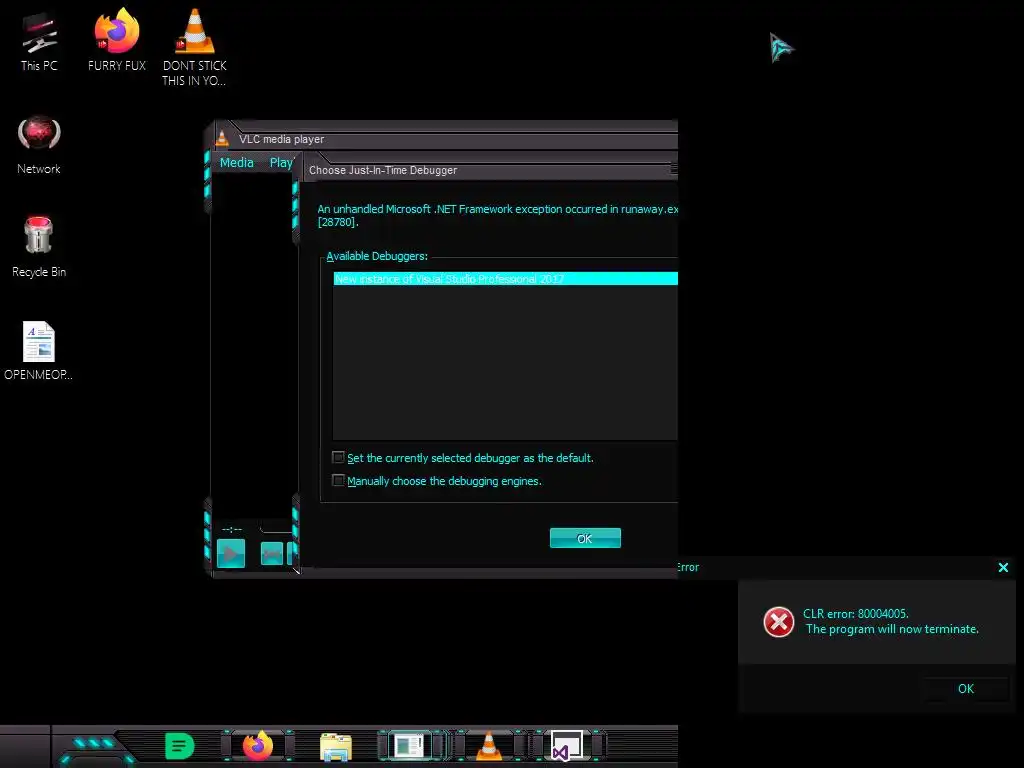Image resolution: width=1024 pixels, height=768 pixels.
Task: Click CLR error: 80004005 message
Action: 856,614
